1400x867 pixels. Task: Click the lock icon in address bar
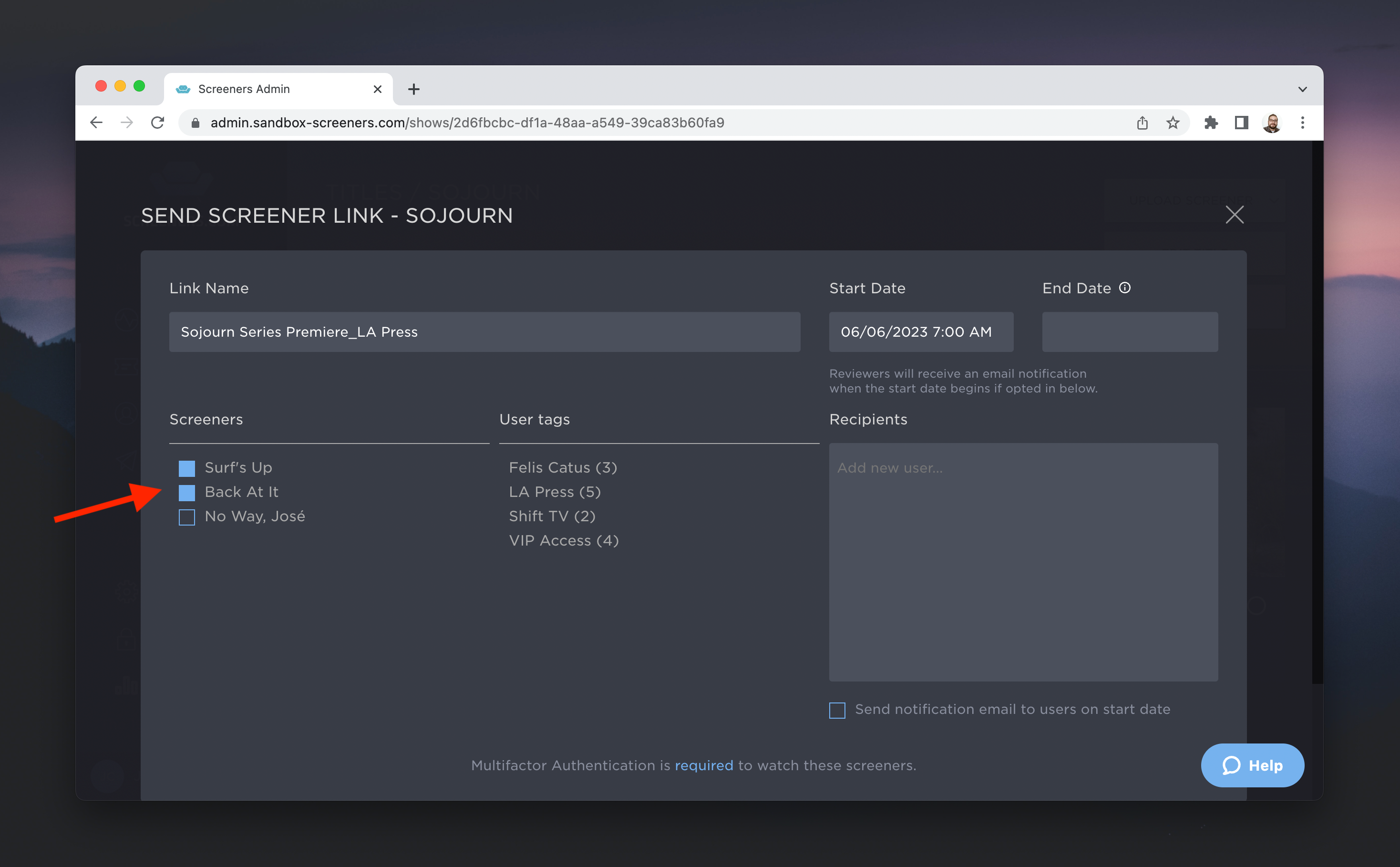pyautogui.click(x=196, y=123)
